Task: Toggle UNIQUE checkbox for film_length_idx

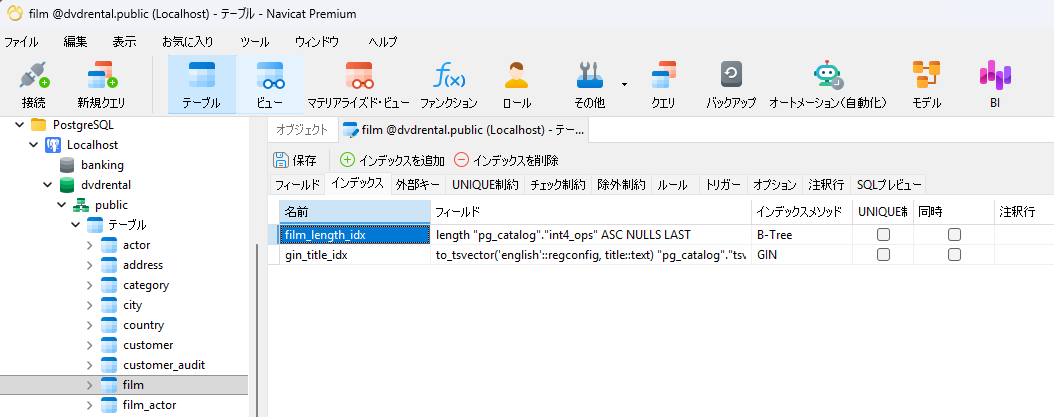Action: click(883, 235)
